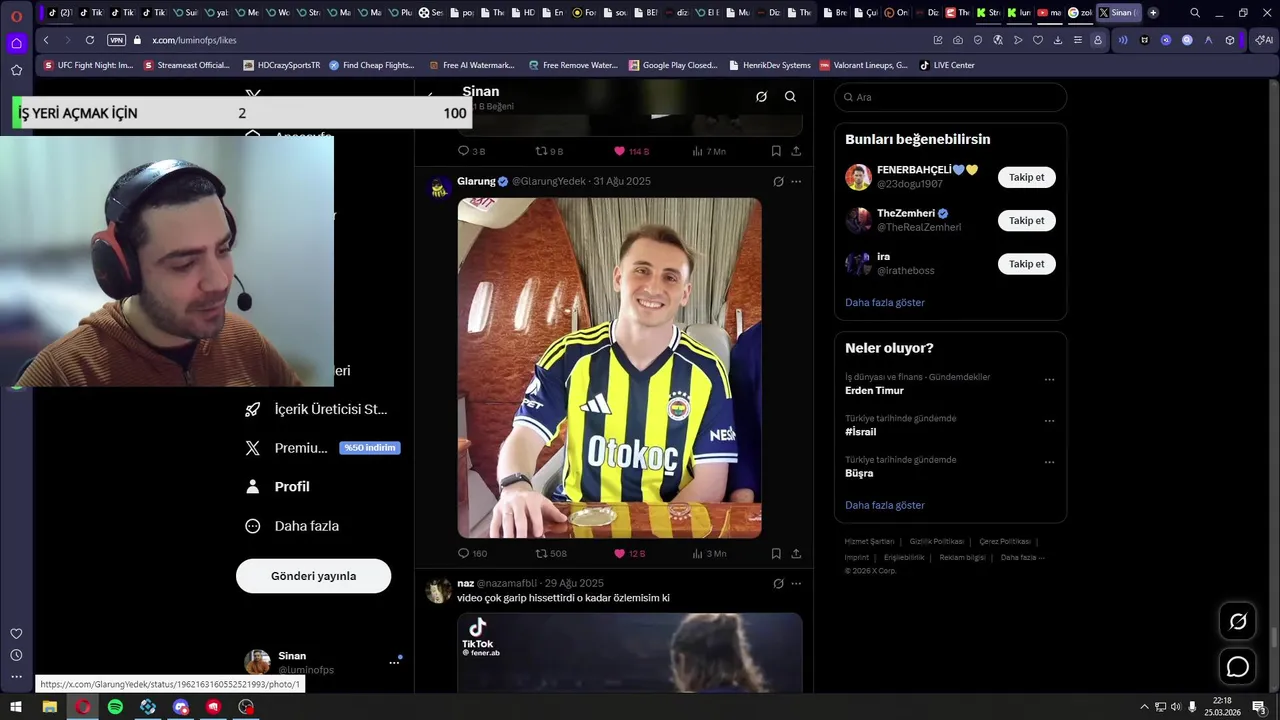Open Daha fazla sidebar menu
The height and width of the screenshot is (720, 1280).
pyautogui.click(x=293, y=526)
